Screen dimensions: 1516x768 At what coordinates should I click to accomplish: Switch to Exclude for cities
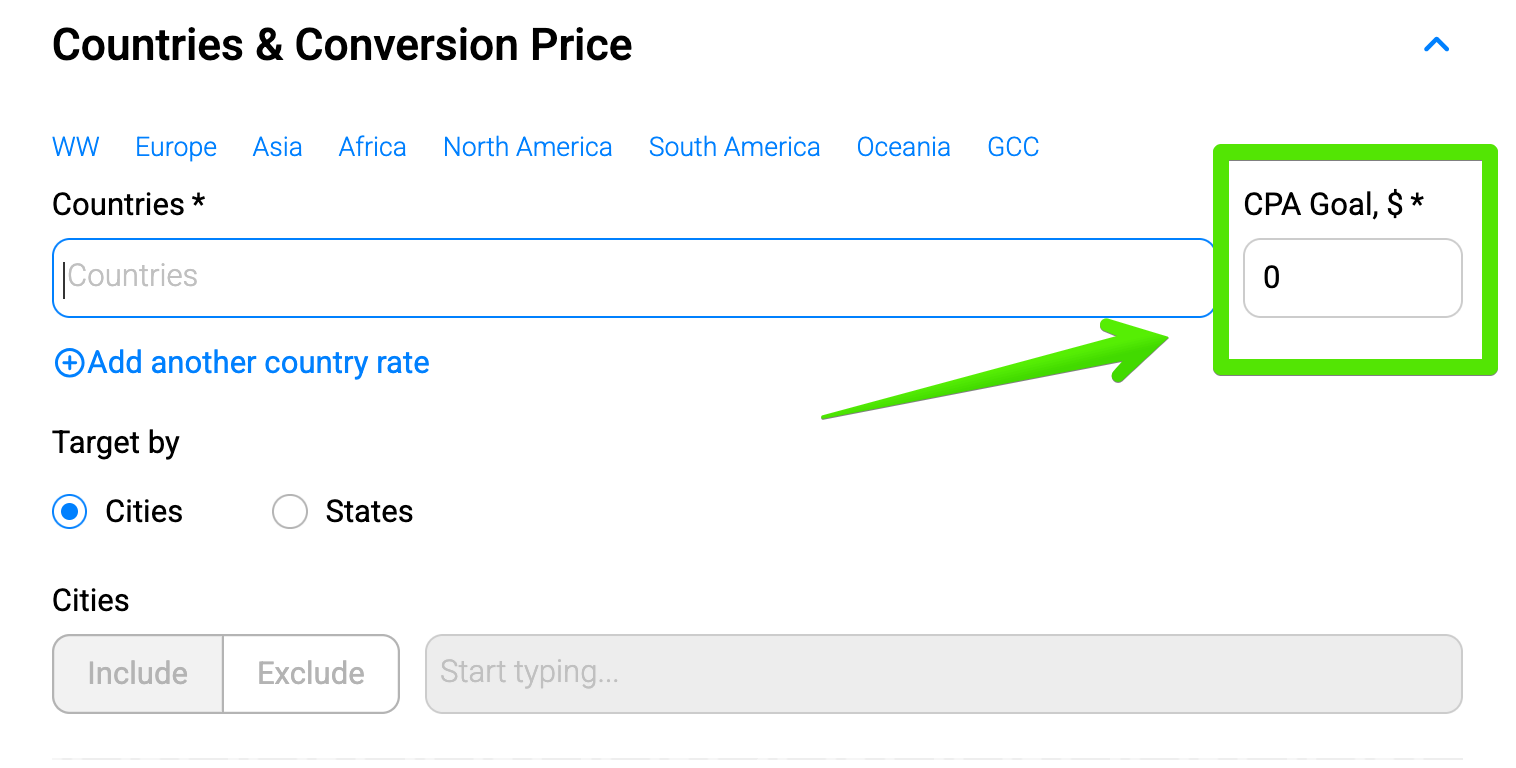(311, 673)
